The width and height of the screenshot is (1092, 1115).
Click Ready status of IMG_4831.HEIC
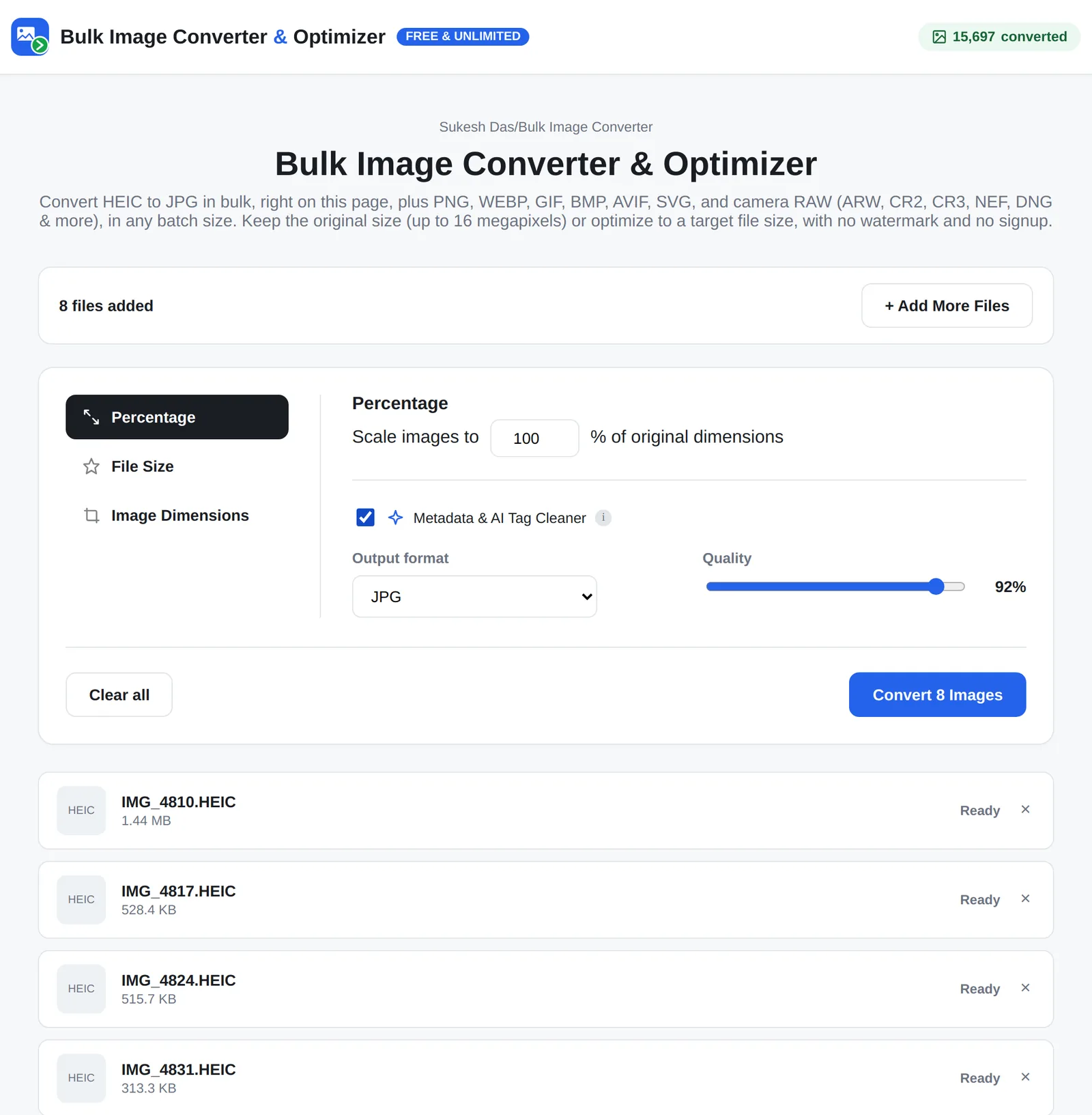tap(979, 1078)
